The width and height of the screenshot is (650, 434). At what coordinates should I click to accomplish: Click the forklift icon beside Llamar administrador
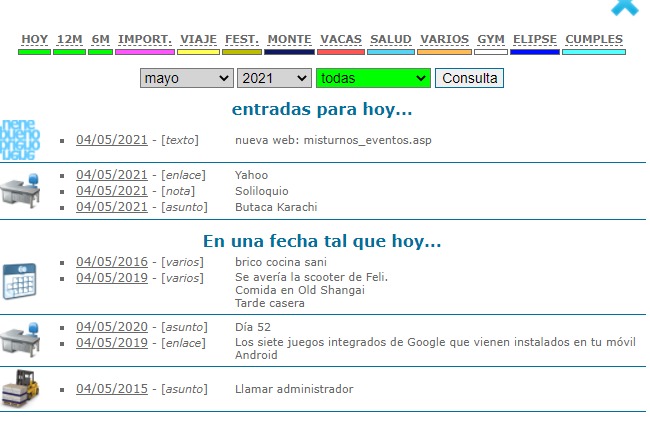pyautogui.click(x=19, y=389)
